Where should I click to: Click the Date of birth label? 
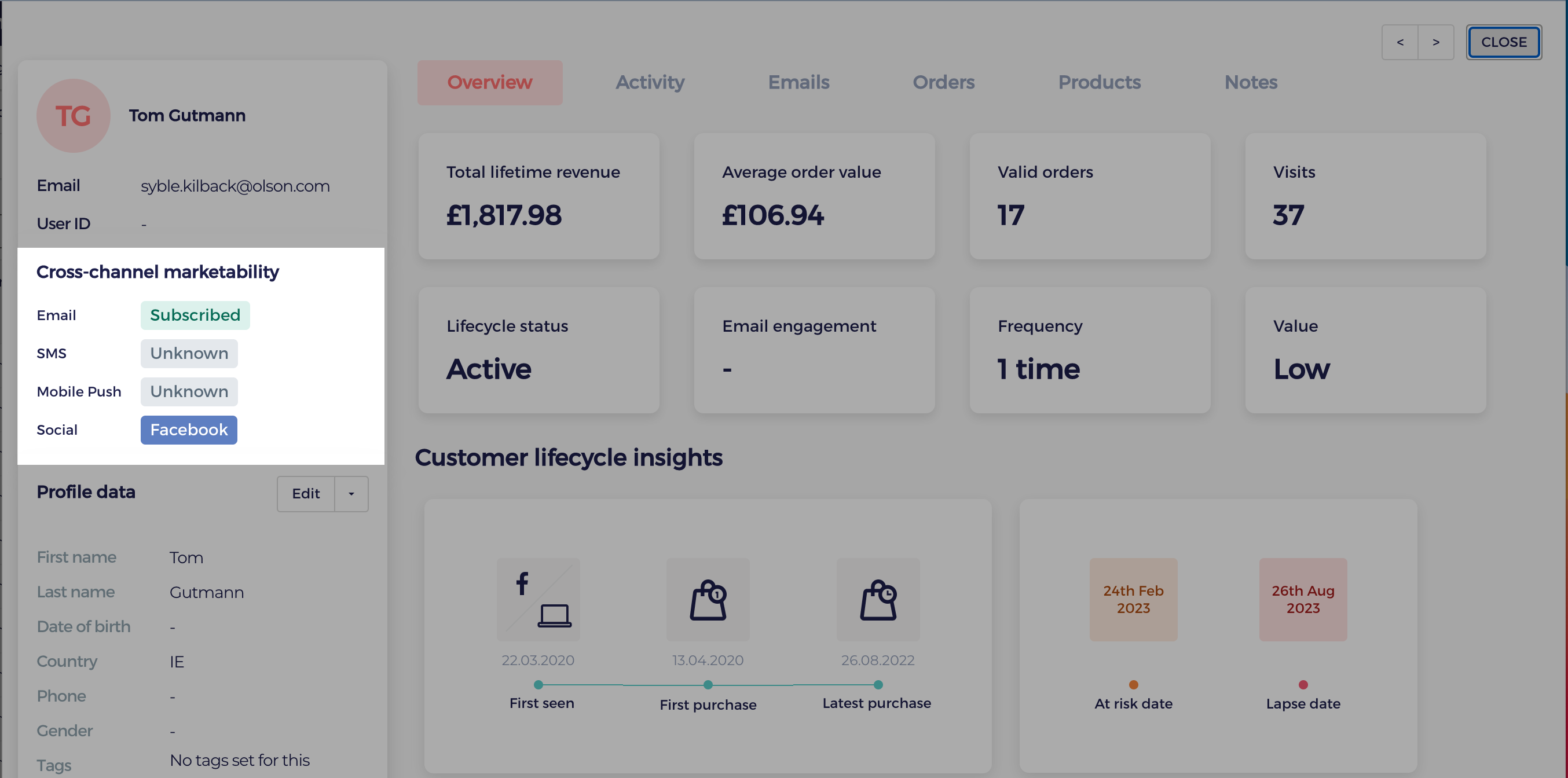point(83,627)
